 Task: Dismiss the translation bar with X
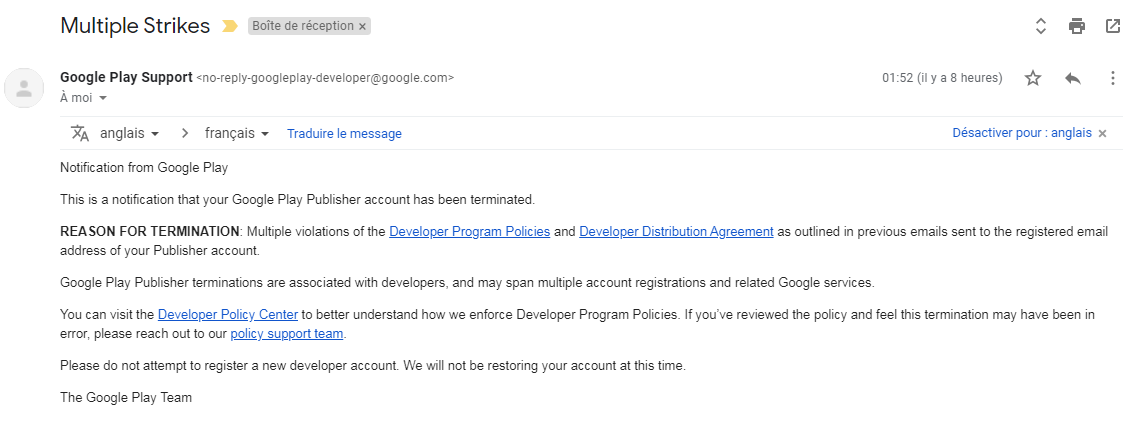pos(1102,133)
